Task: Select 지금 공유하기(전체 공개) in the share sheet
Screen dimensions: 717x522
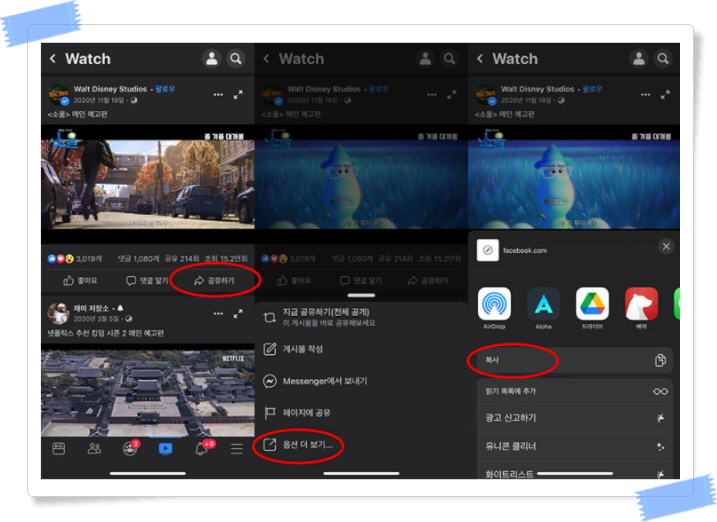Action: coord(361,317)
